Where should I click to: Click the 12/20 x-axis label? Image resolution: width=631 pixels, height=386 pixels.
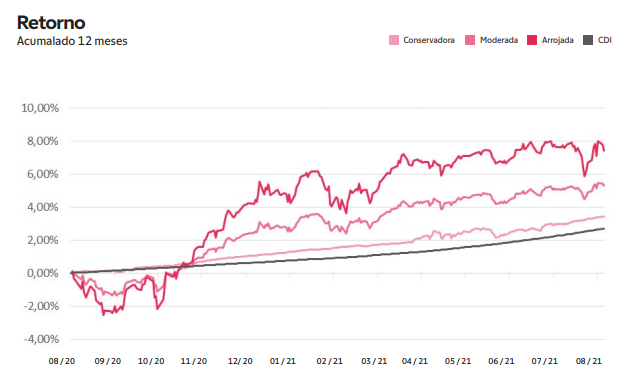coord(240,361)
